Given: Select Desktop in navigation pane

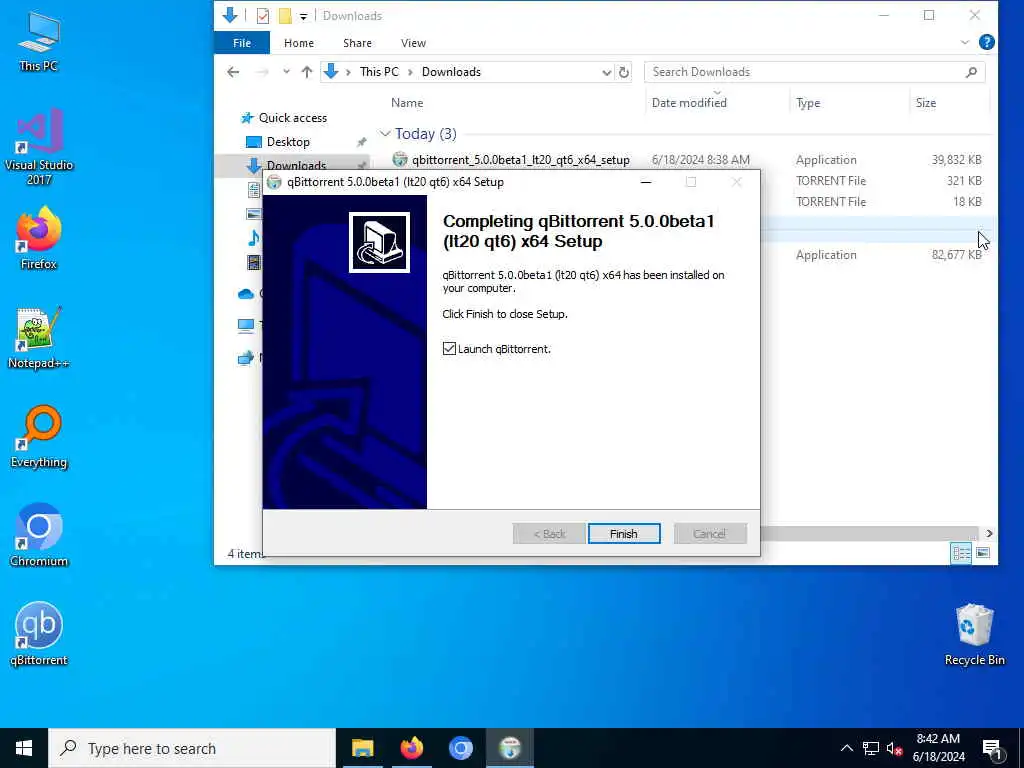Looking at the screenshot, I should (288, 142).
